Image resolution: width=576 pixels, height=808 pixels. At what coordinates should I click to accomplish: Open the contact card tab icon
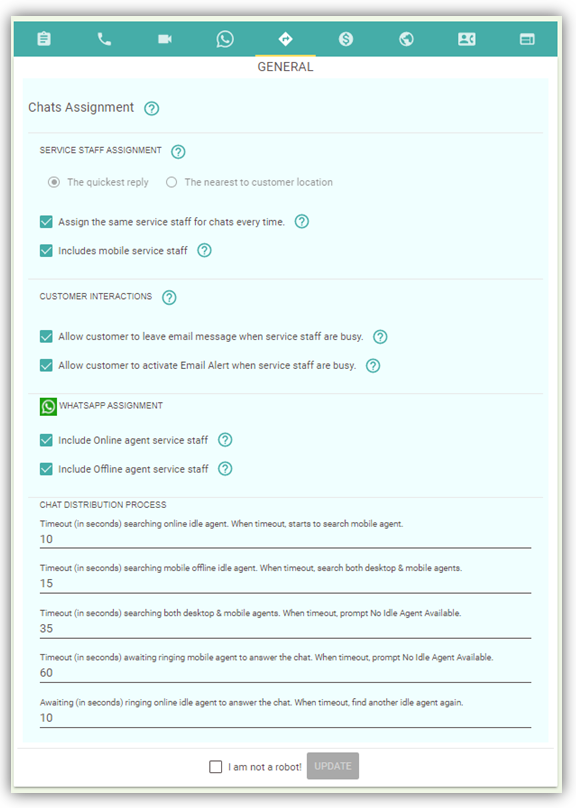[466, 39]
